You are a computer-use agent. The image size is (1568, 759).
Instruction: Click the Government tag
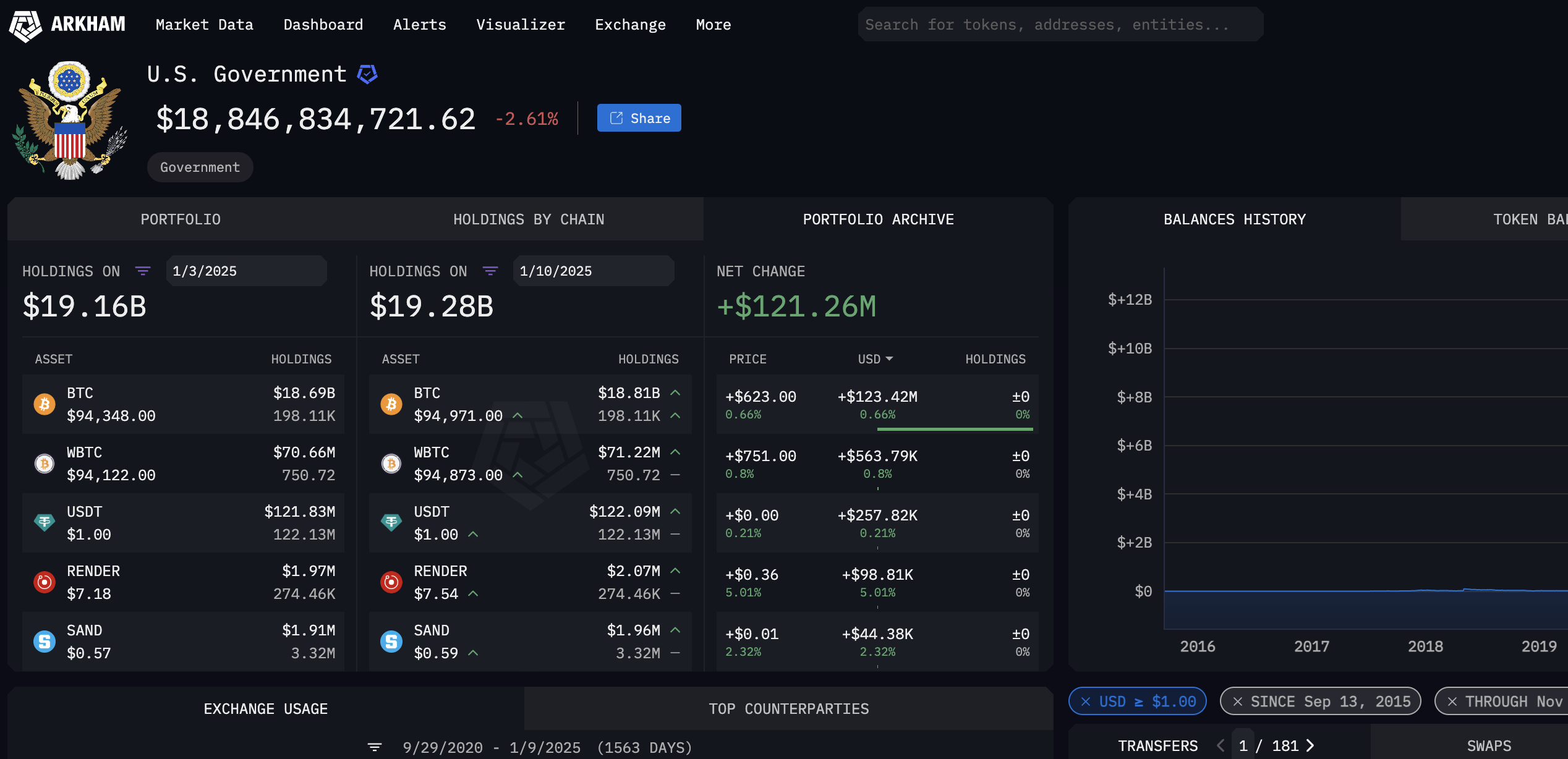[200, 167]
